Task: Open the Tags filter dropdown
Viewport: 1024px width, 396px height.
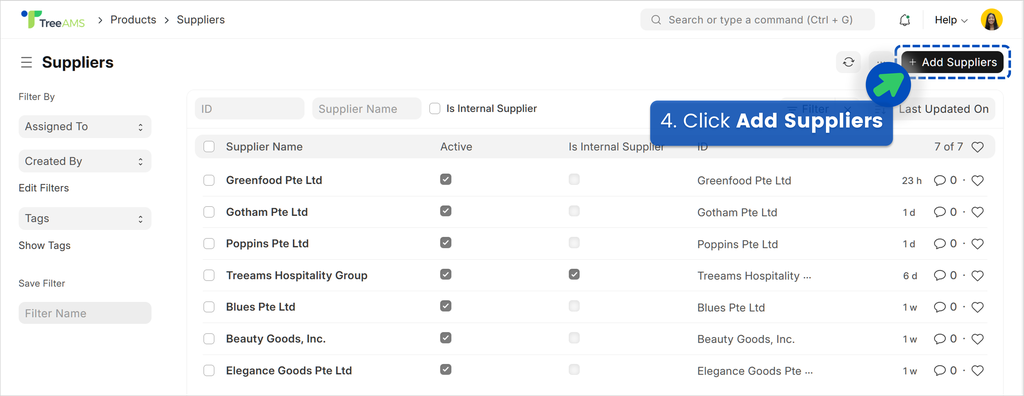Action: pos(85,218)
